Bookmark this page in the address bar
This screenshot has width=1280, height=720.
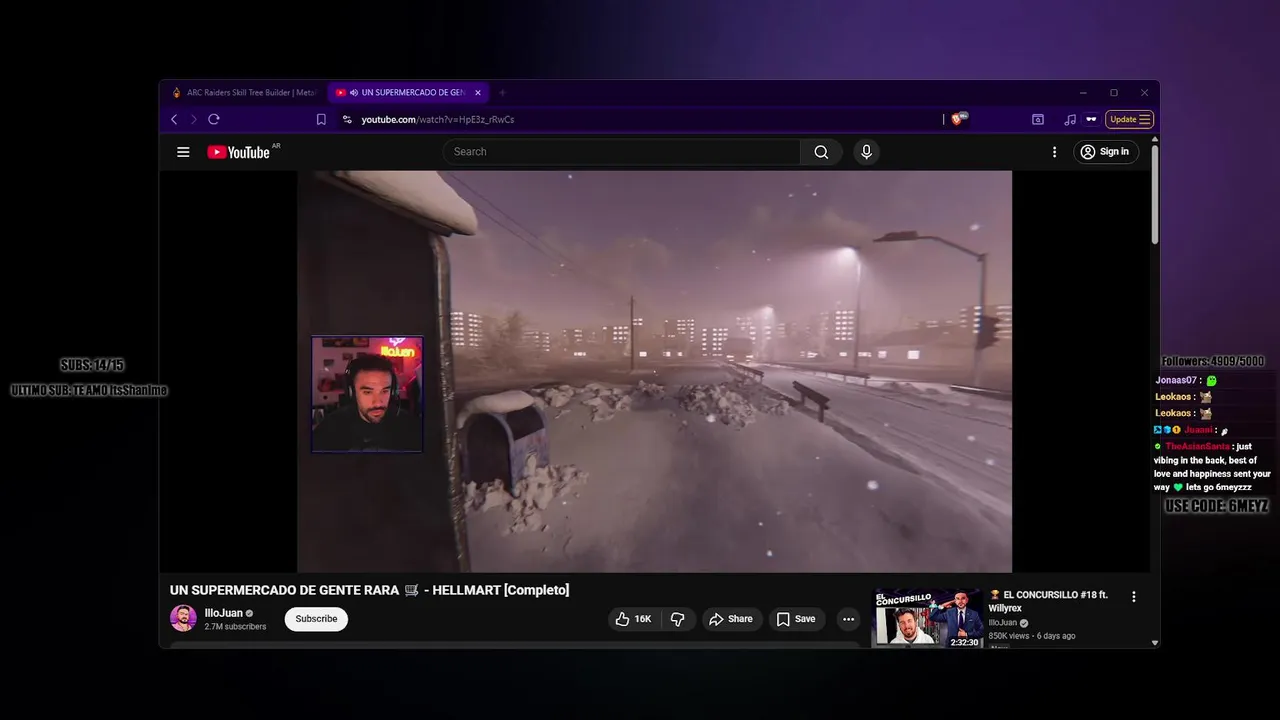(x=321, y=119)
